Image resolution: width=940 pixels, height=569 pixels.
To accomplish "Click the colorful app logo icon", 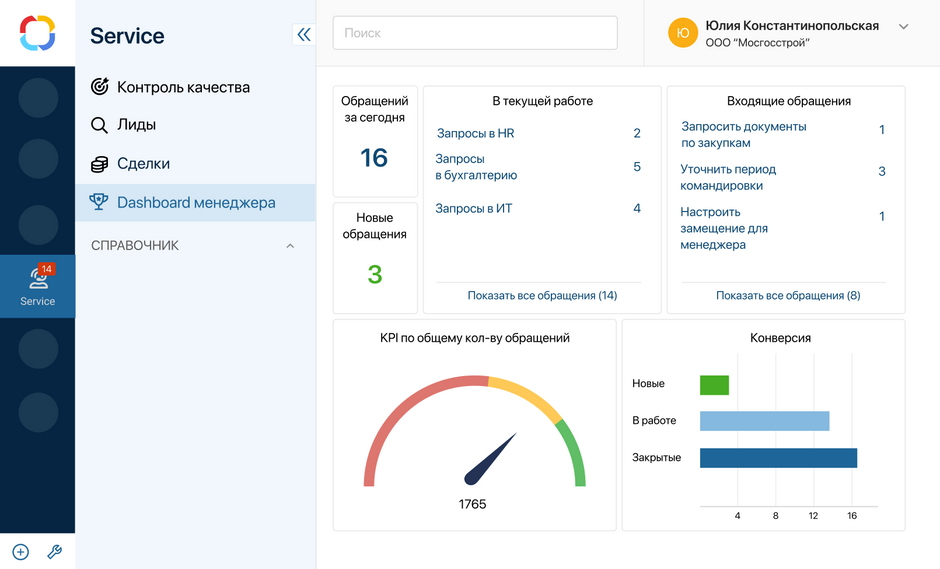I will [x=37, y=33].
